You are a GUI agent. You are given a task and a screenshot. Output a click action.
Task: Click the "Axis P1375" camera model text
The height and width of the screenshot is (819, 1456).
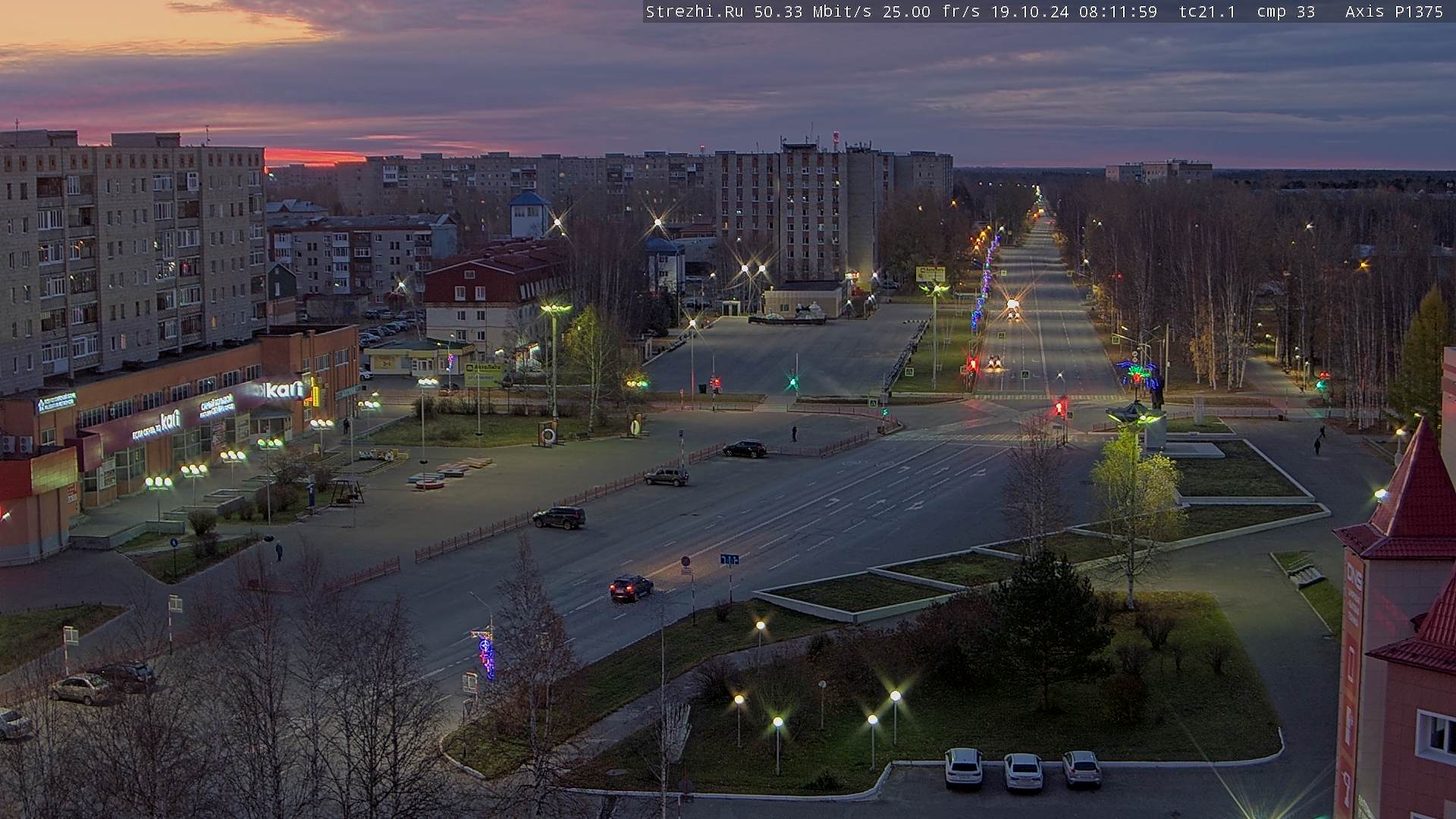pyautogui.click(x=1395, y=11)
